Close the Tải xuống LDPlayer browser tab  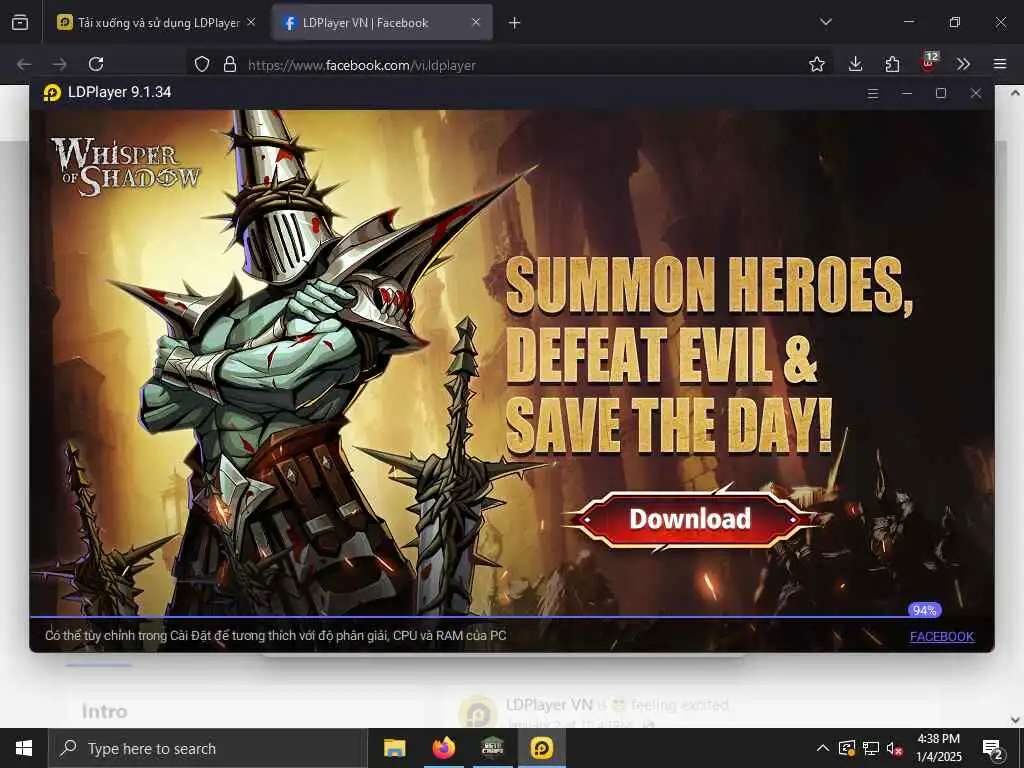tap(251, 22)
